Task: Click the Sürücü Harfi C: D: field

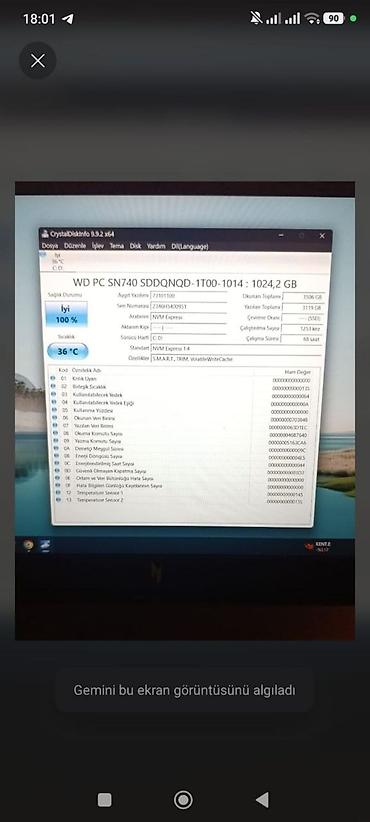Action: tap(189, 338)
